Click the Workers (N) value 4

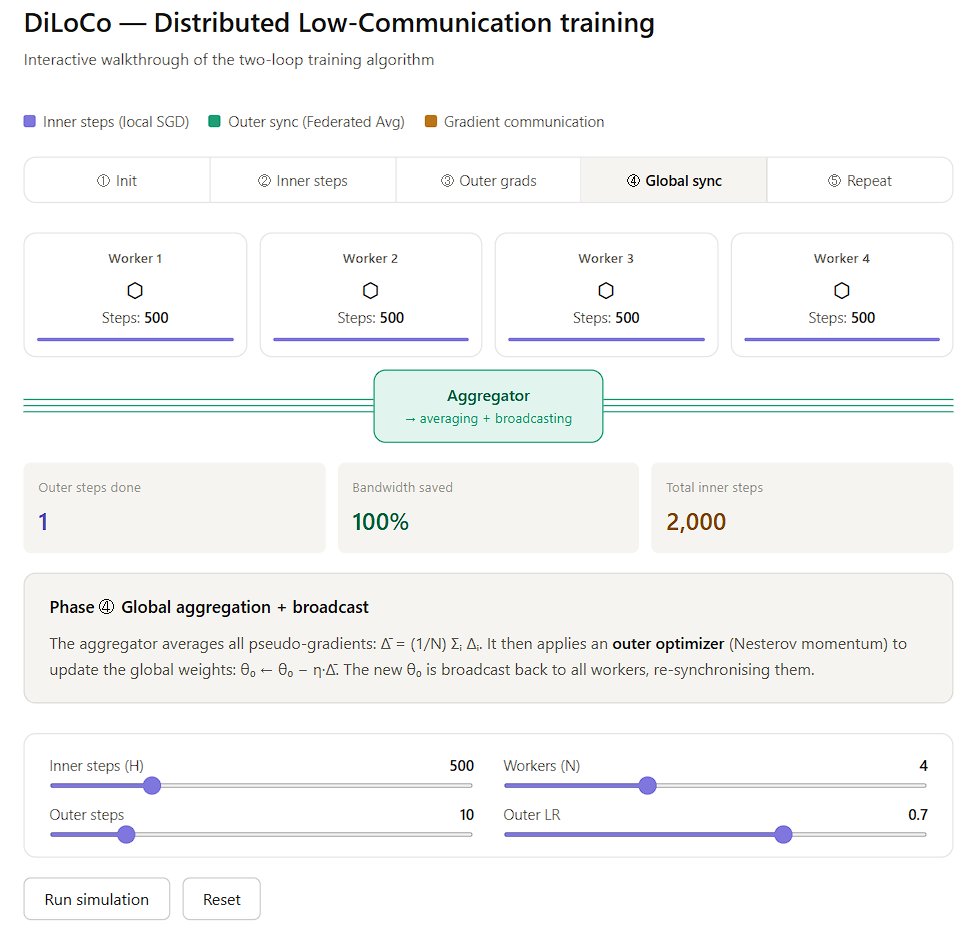(x=923, y=766)
